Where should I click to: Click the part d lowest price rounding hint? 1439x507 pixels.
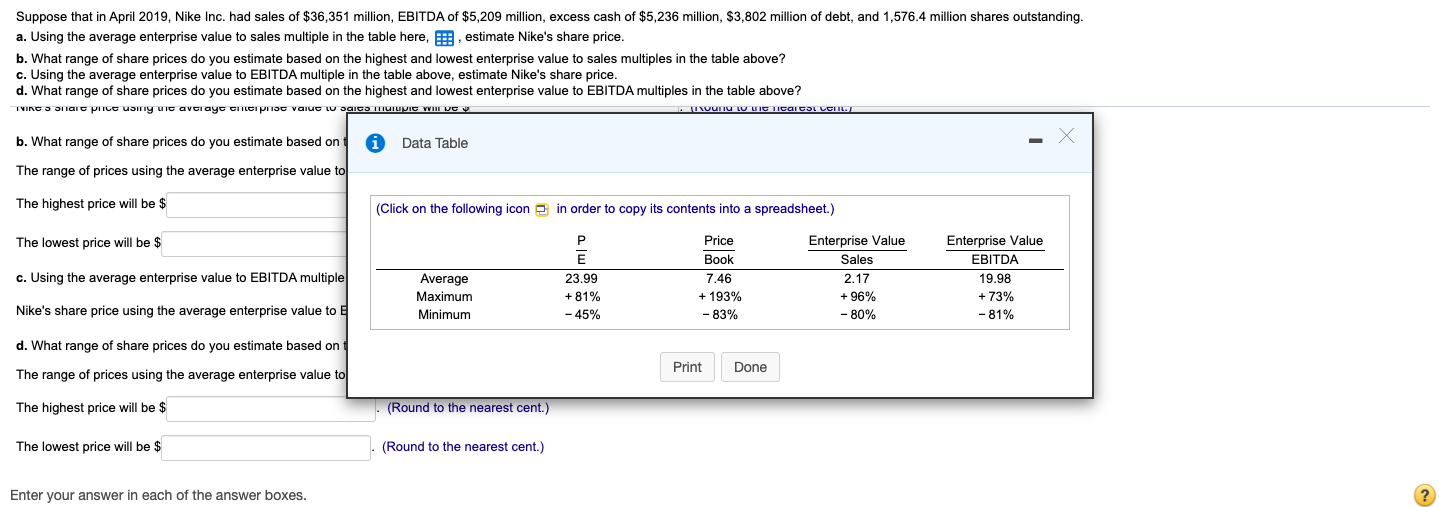coord(463,446)
